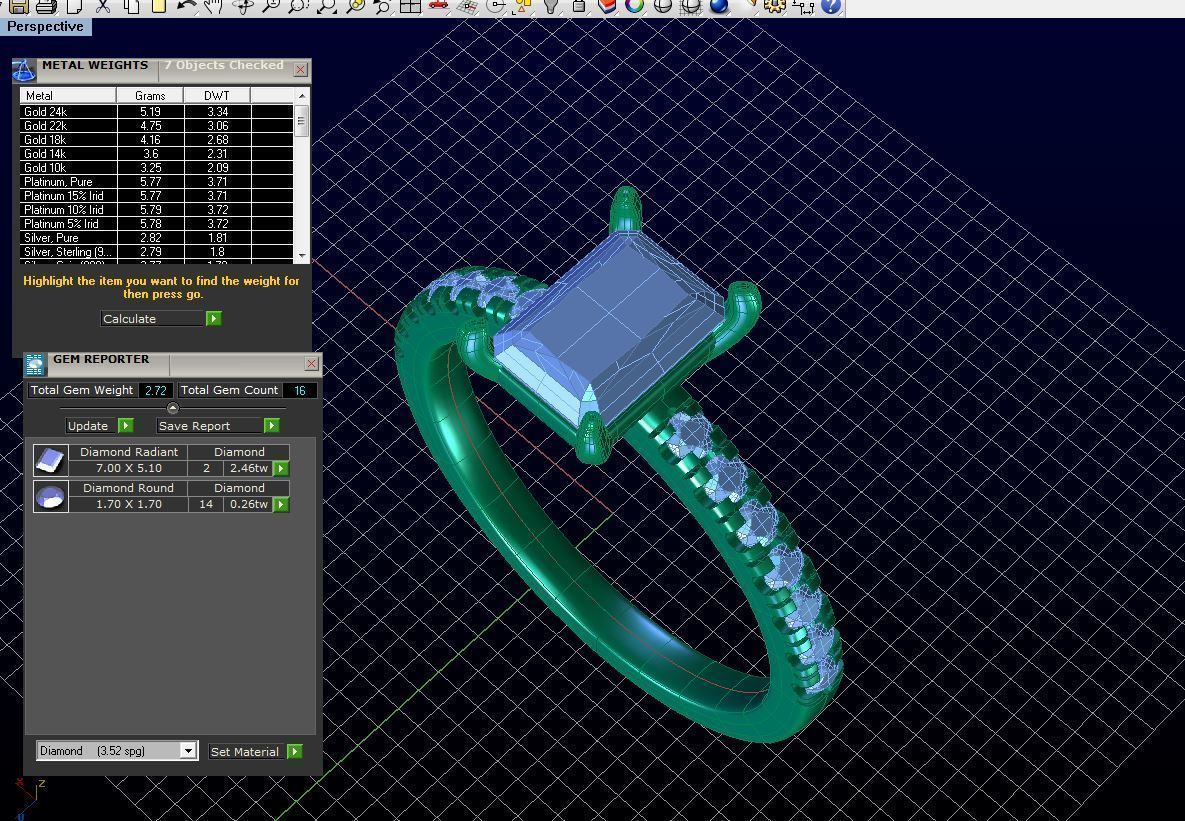Click the metal list scroll up arrow

point(302,95)
